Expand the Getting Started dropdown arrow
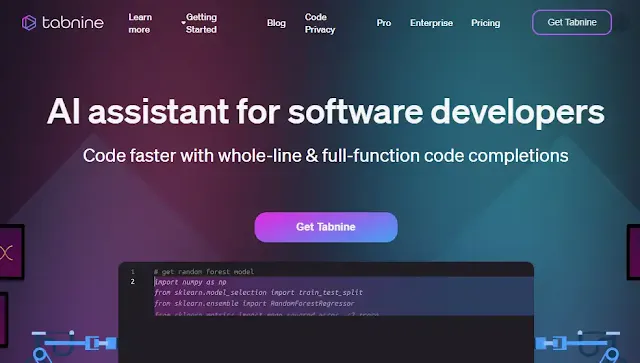This screenshot has width=640, height=363. point(183,23)
